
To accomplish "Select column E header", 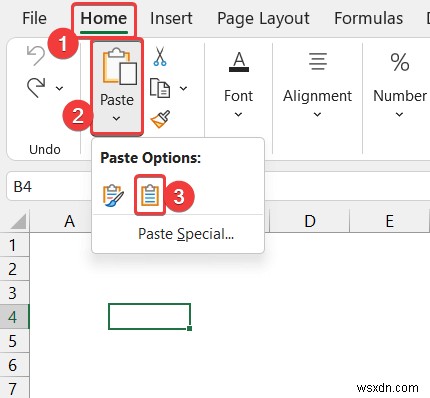I will click(389, 221).
